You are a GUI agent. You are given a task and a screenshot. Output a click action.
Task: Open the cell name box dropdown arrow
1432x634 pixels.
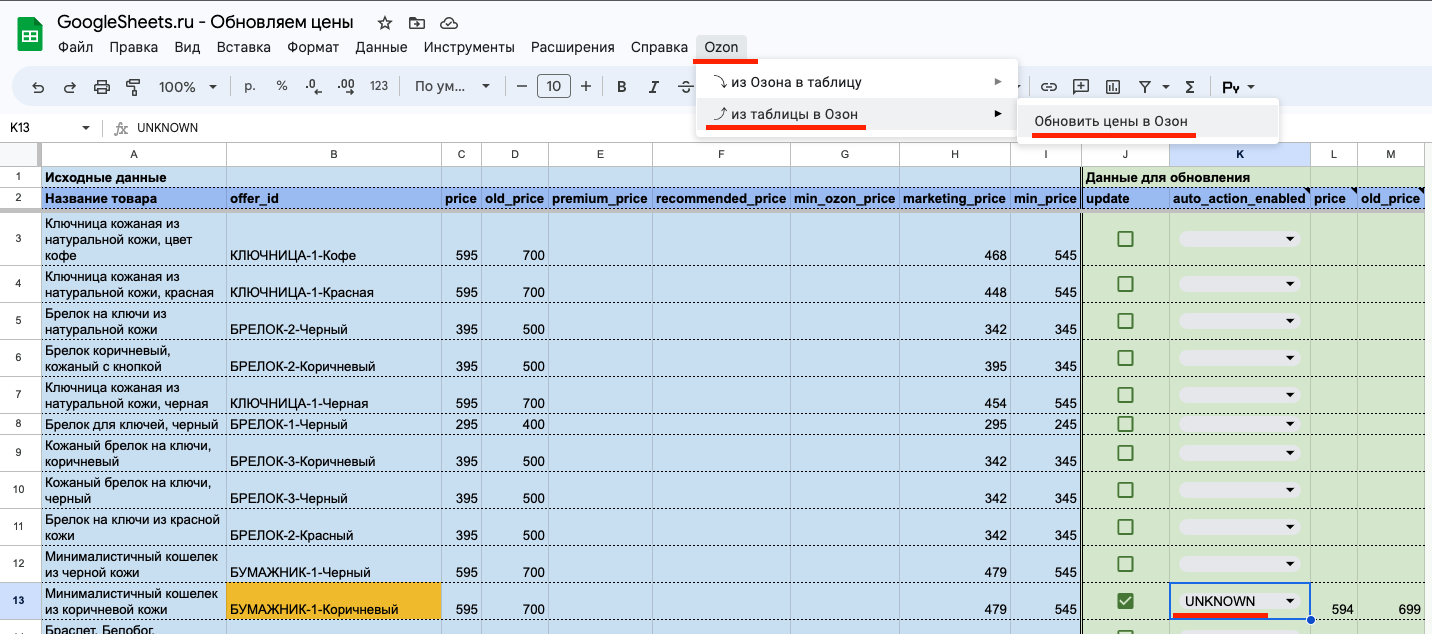click(x=86, y=128)
